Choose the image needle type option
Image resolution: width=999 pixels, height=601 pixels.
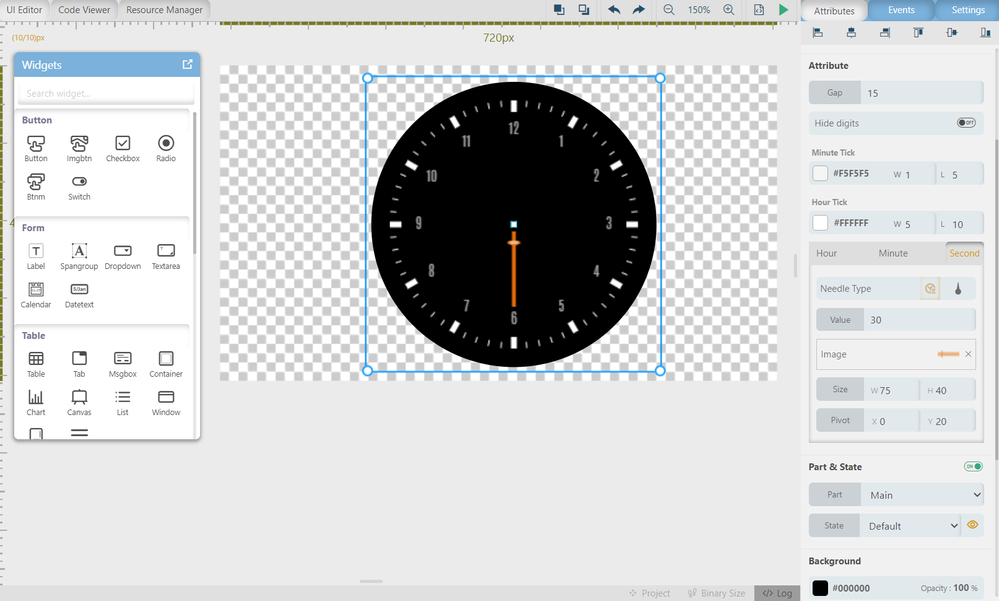(x=930, y=289)
